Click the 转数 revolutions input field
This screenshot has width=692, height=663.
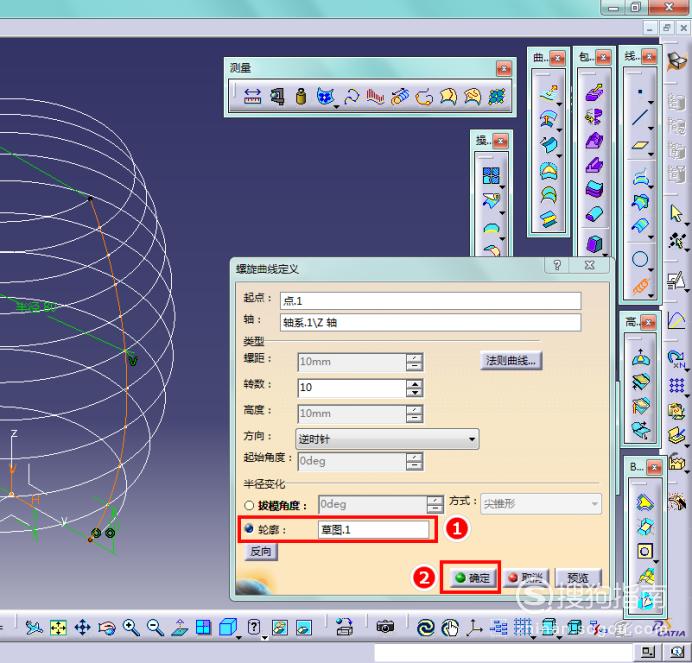(352, 388)
